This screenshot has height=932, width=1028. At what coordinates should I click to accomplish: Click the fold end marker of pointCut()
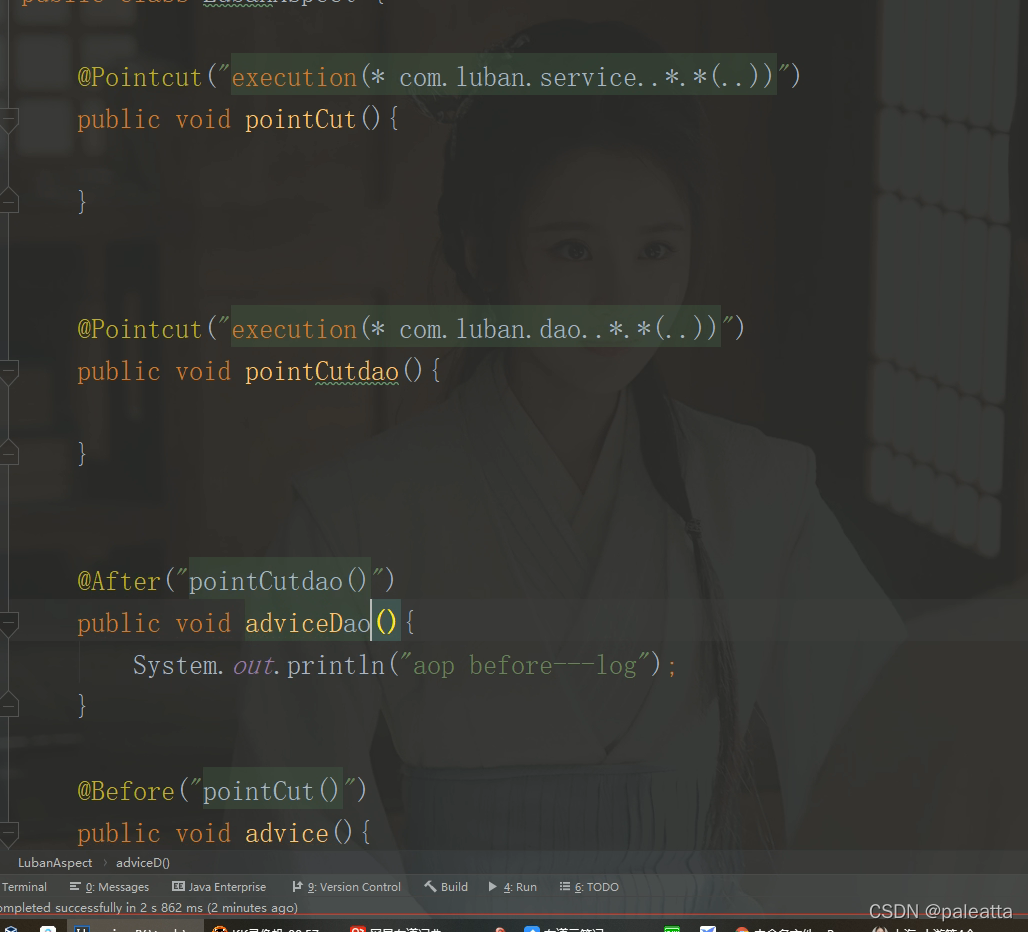9,201
